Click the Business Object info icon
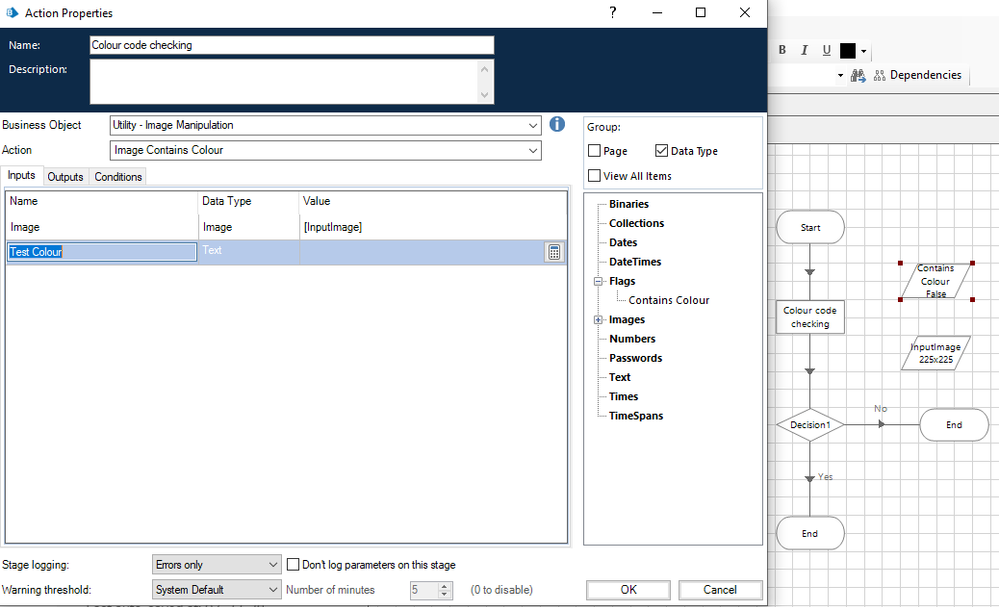 tap(558, 125)
